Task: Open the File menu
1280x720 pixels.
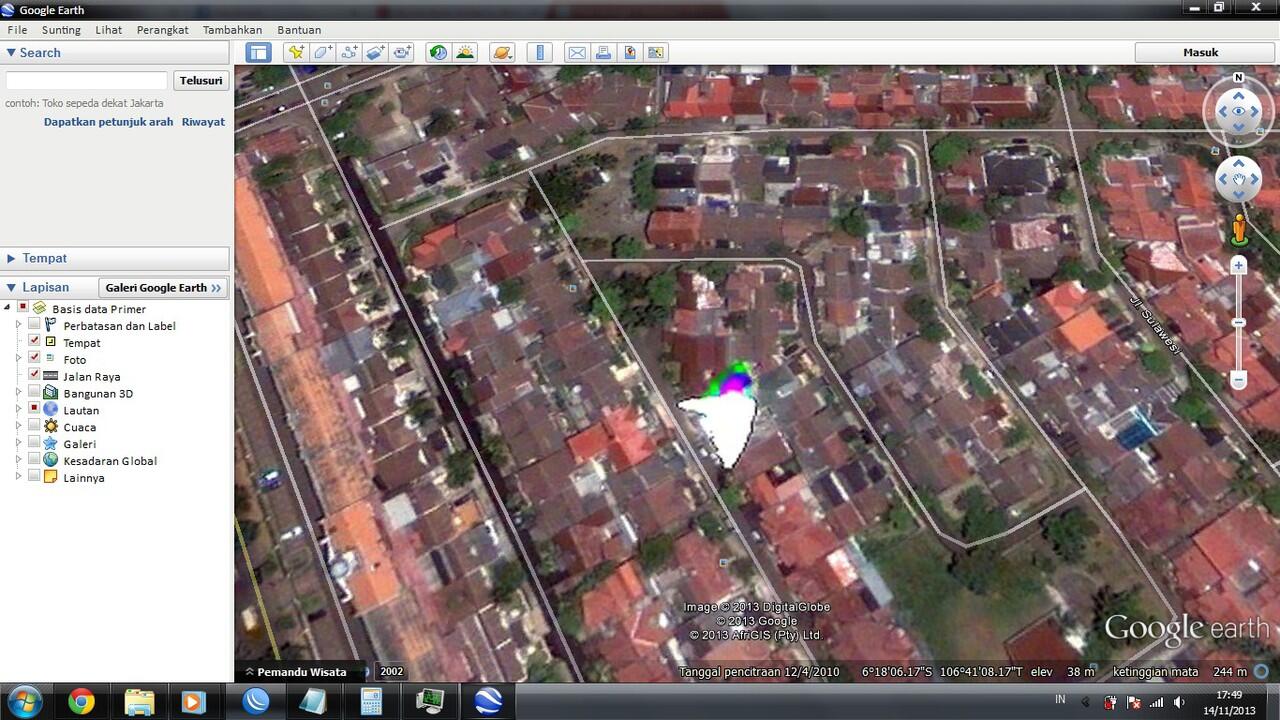Action: [17, 30]
